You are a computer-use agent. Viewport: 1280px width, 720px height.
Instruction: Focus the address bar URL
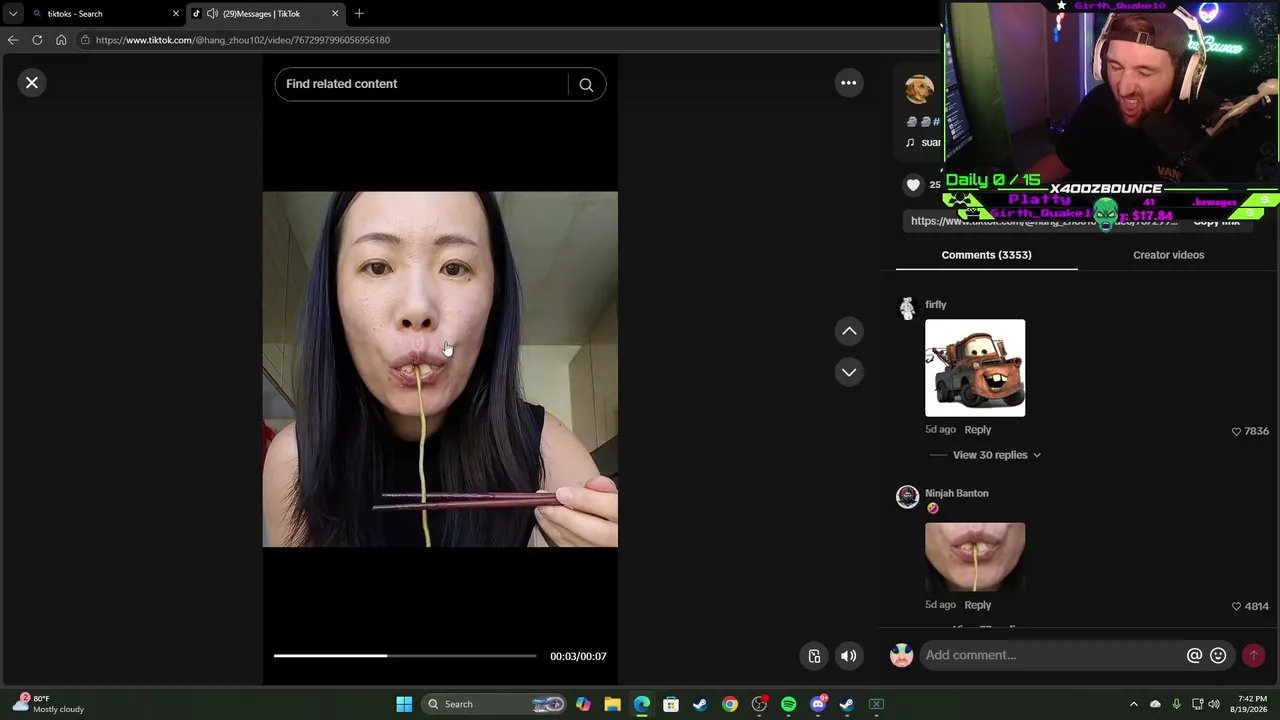243,40
